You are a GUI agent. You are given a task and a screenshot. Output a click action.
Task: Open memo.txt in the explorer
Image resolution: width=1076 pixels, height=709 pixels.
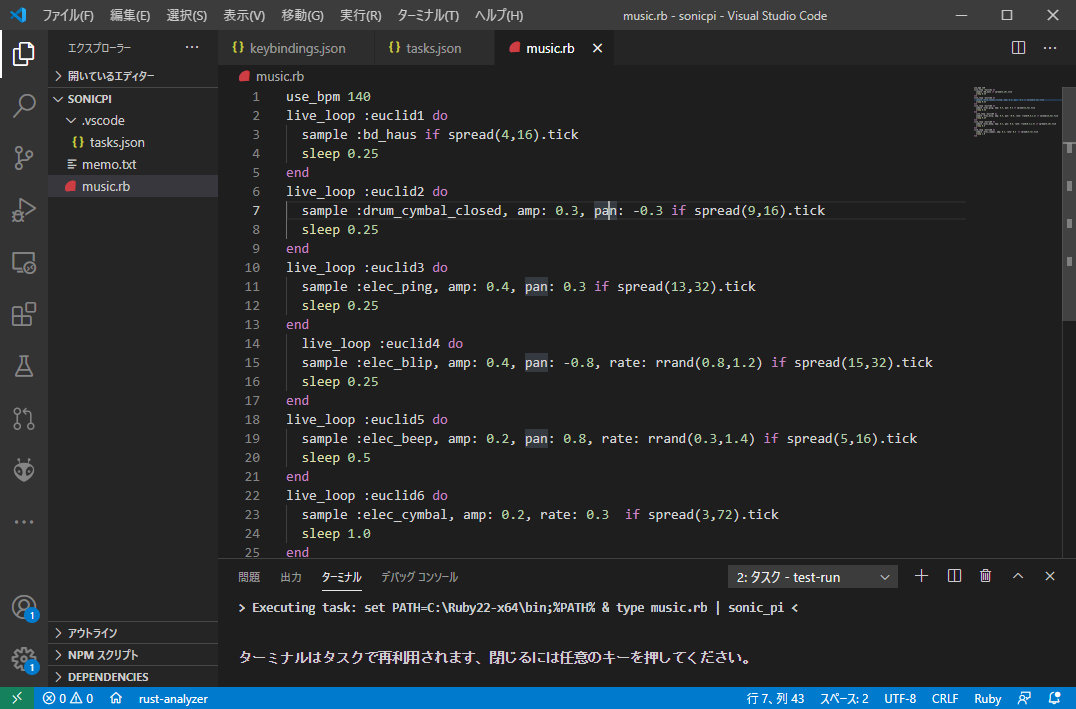[109, 164]
